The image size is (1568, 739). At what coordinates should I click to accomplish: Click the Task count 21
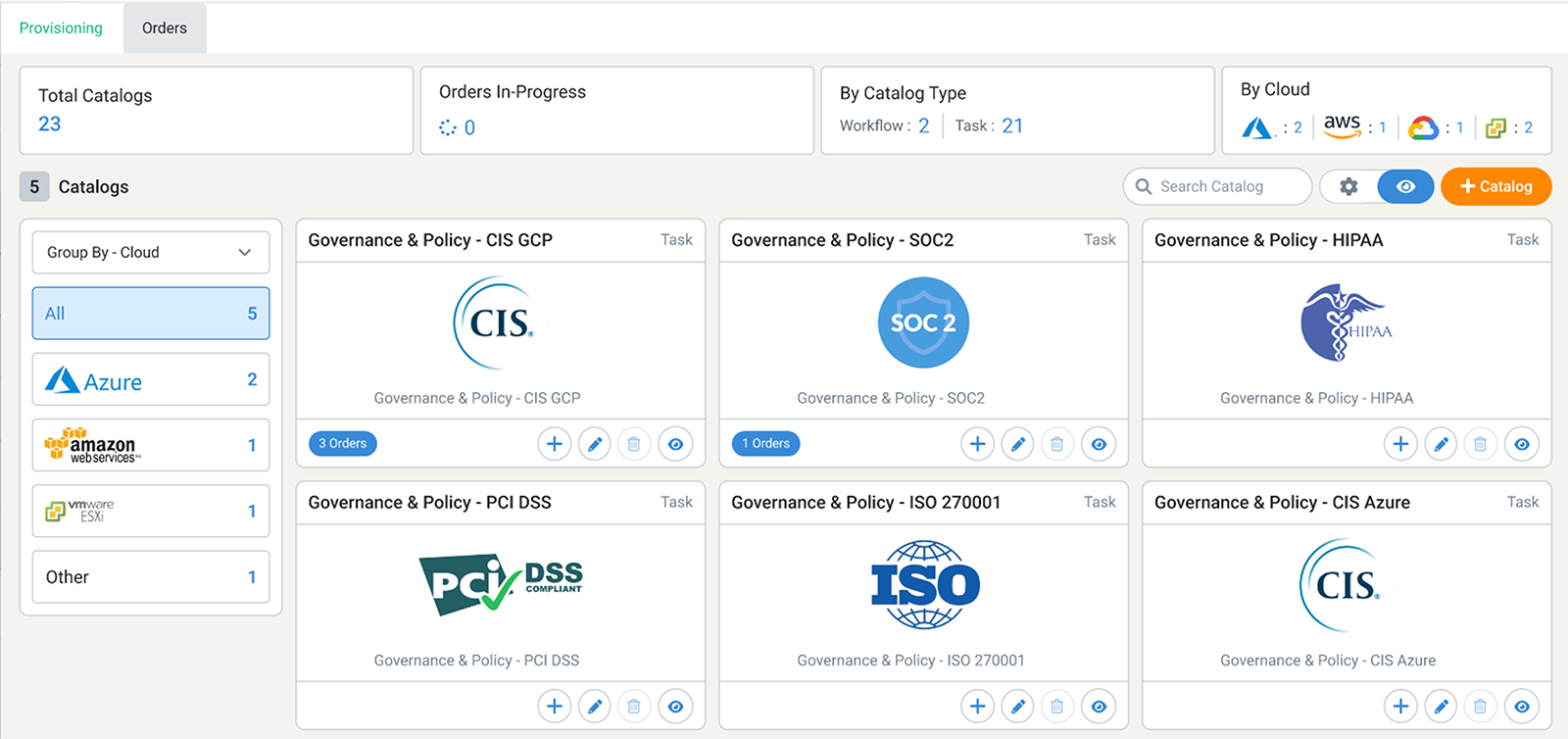(x=1012, y=125)
